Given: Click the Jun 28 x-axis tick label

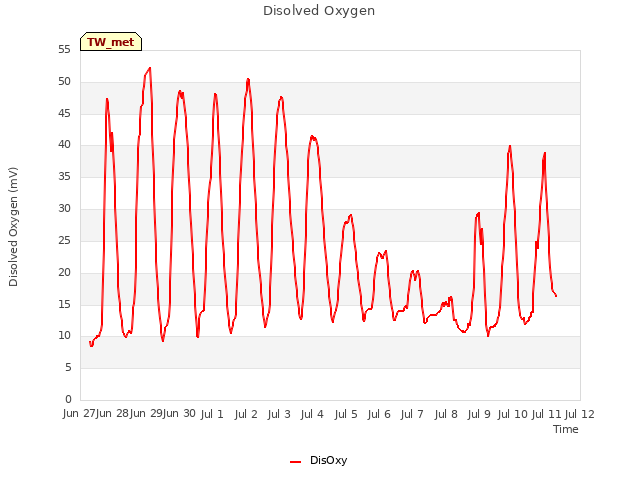Looking at the screenshot, I should [x=112, y=413].
